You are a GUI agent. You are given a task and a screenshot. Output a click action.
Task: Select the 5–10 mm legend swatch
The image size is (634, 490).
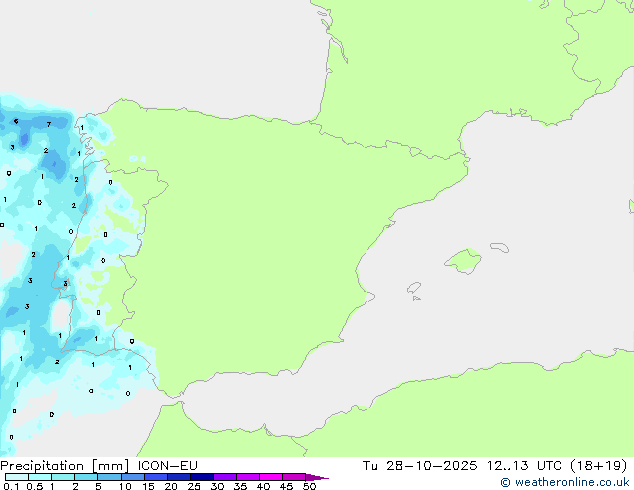(109, 477)
